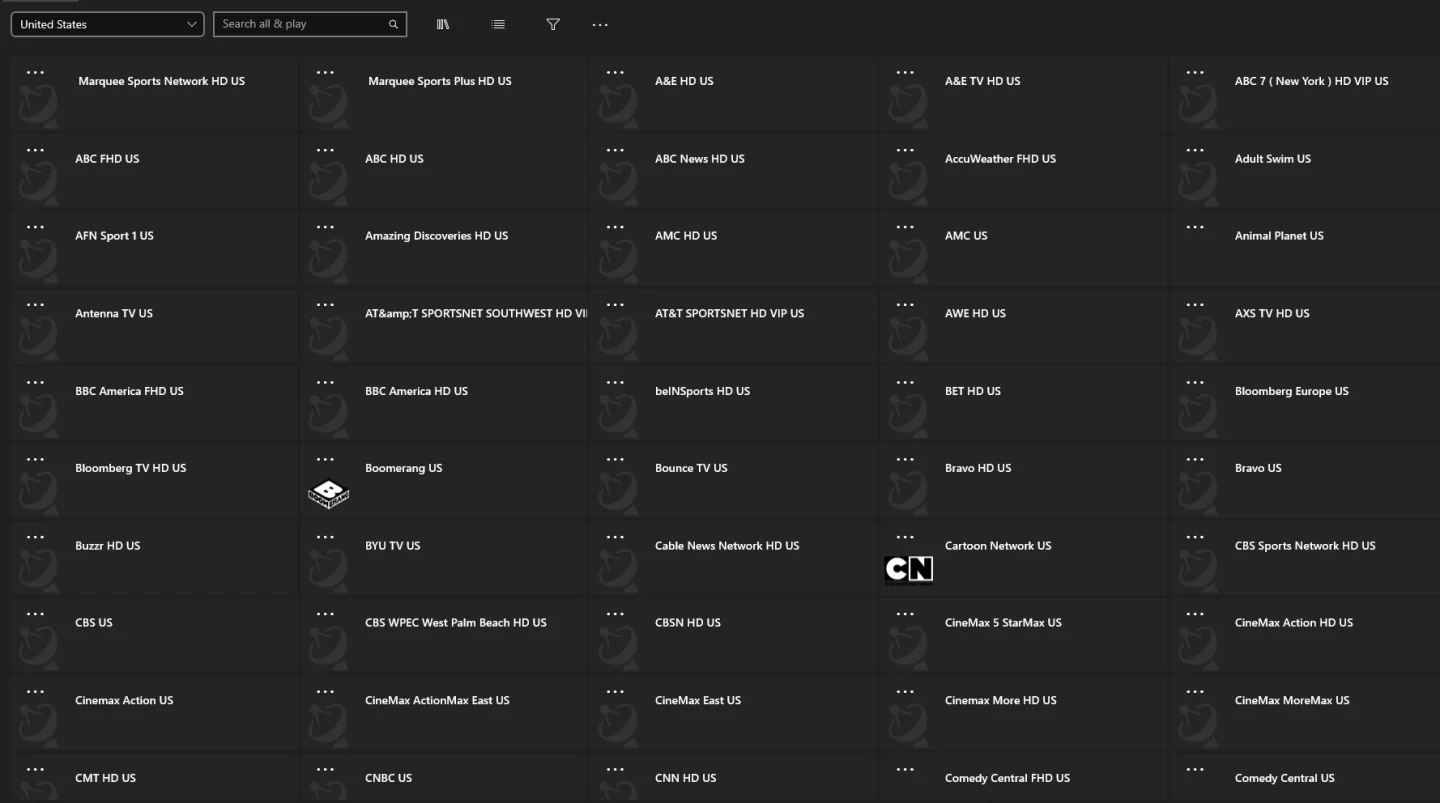This screenshot has height=803, width=1440.
Task: Open the three-dot menu on AWE HD US
Action: coord(905,304)
